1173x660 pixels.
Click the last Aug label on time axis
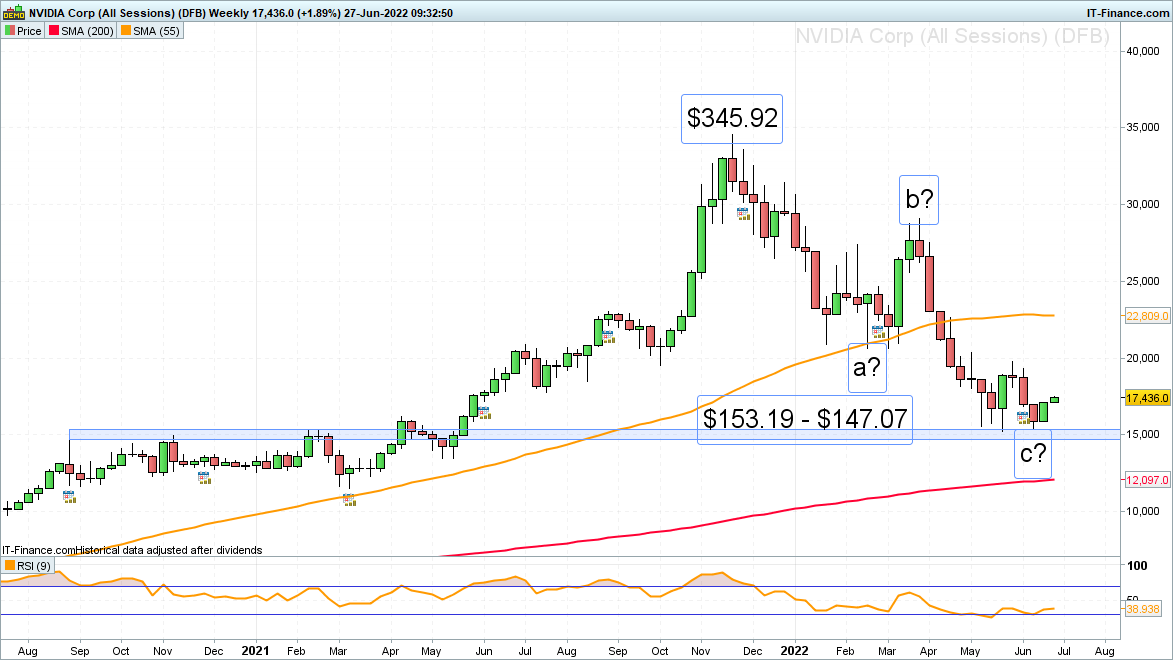1104,651
